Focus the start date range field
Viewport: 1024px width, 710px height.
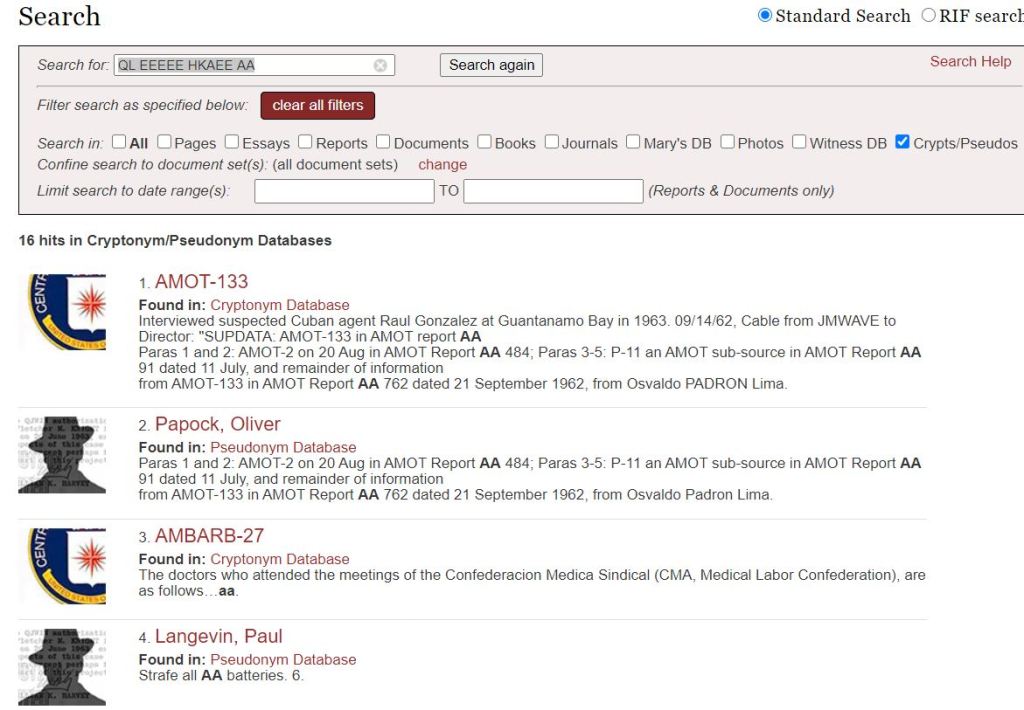pos(344,191)
